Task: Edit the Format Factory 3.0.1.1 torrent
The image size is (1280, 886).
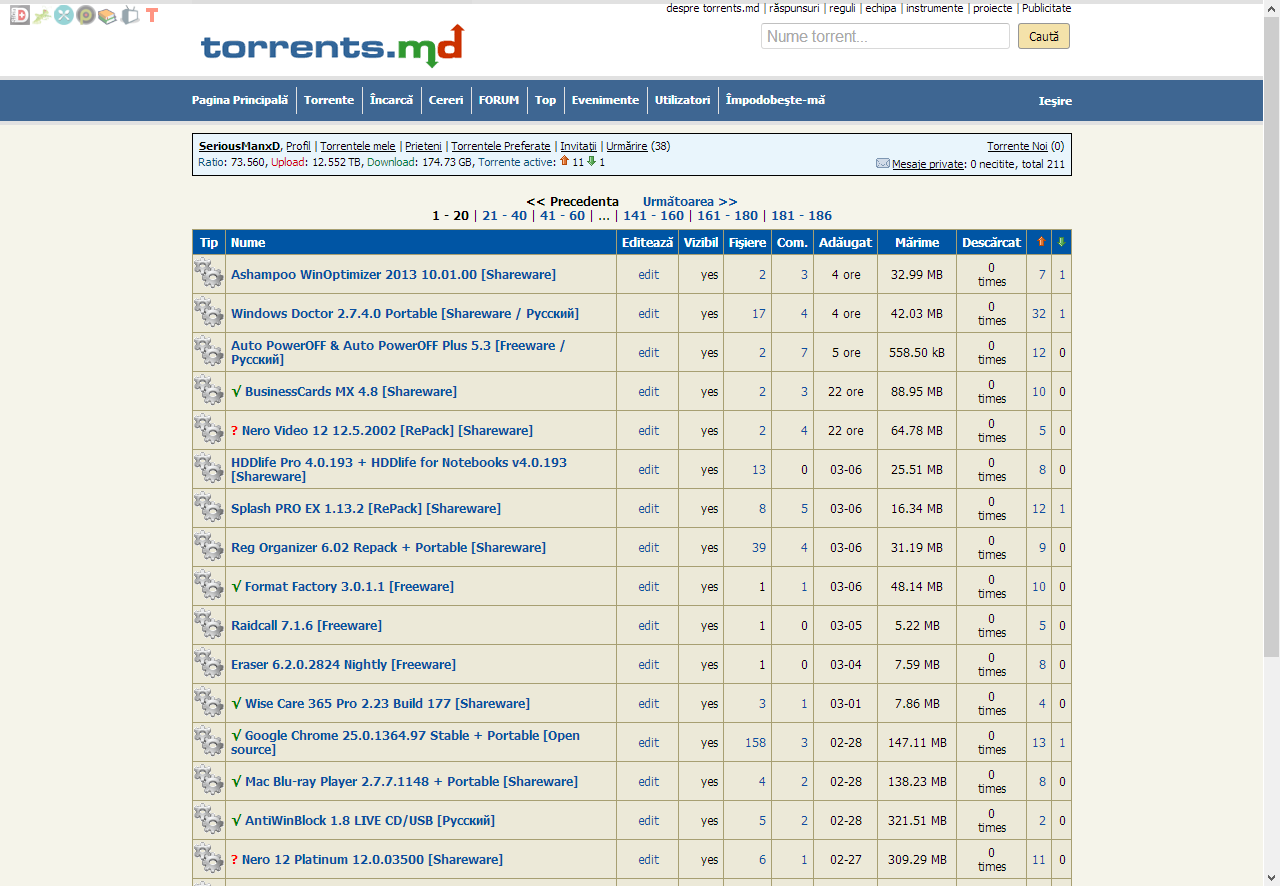Action: coord(649,586)
